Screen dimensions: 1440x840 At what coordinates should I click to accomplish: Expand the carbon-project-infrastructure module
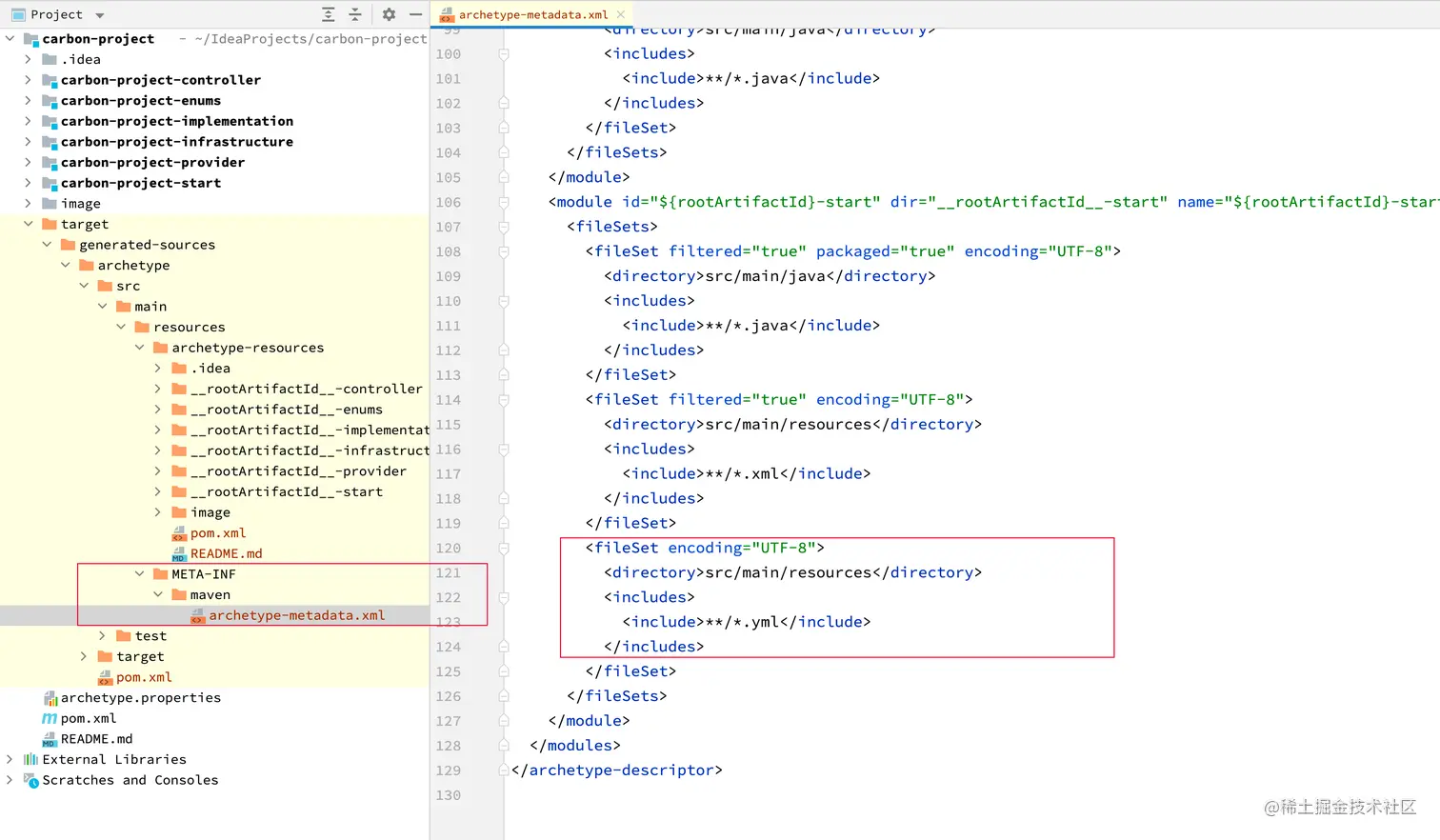pos(28,142)
